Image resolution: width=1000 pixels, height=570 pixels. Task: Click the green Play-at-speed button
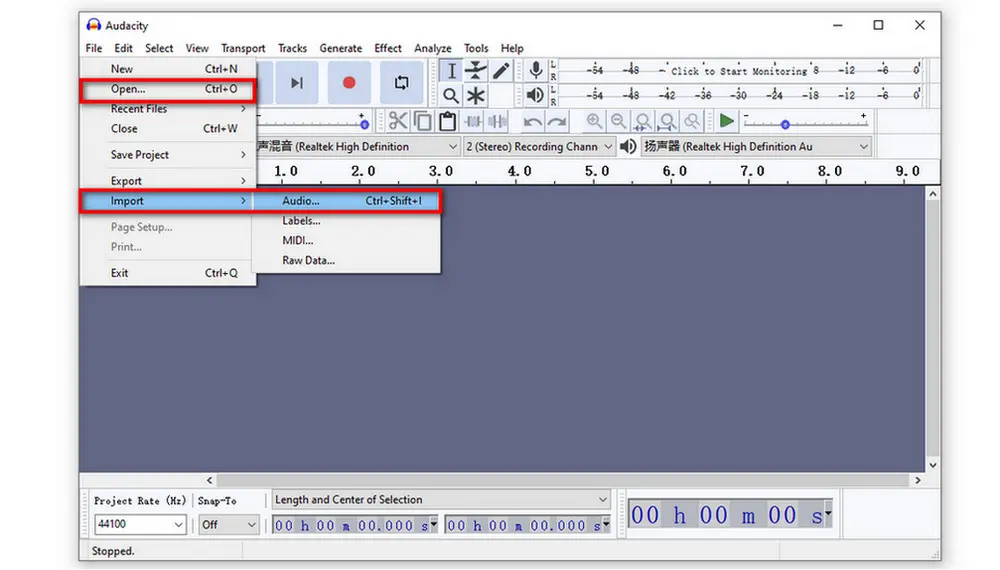(x=726, y=121)
